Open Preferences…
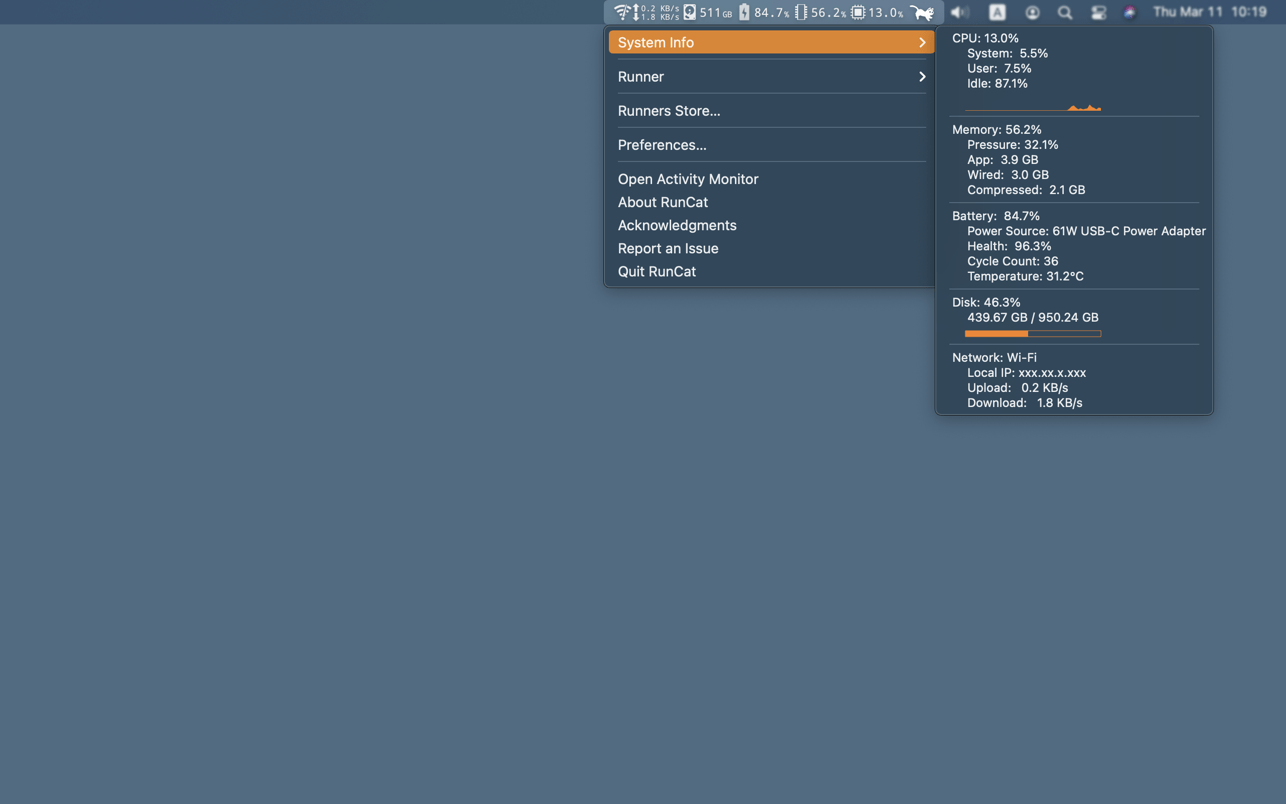 (x=662, y=144)
